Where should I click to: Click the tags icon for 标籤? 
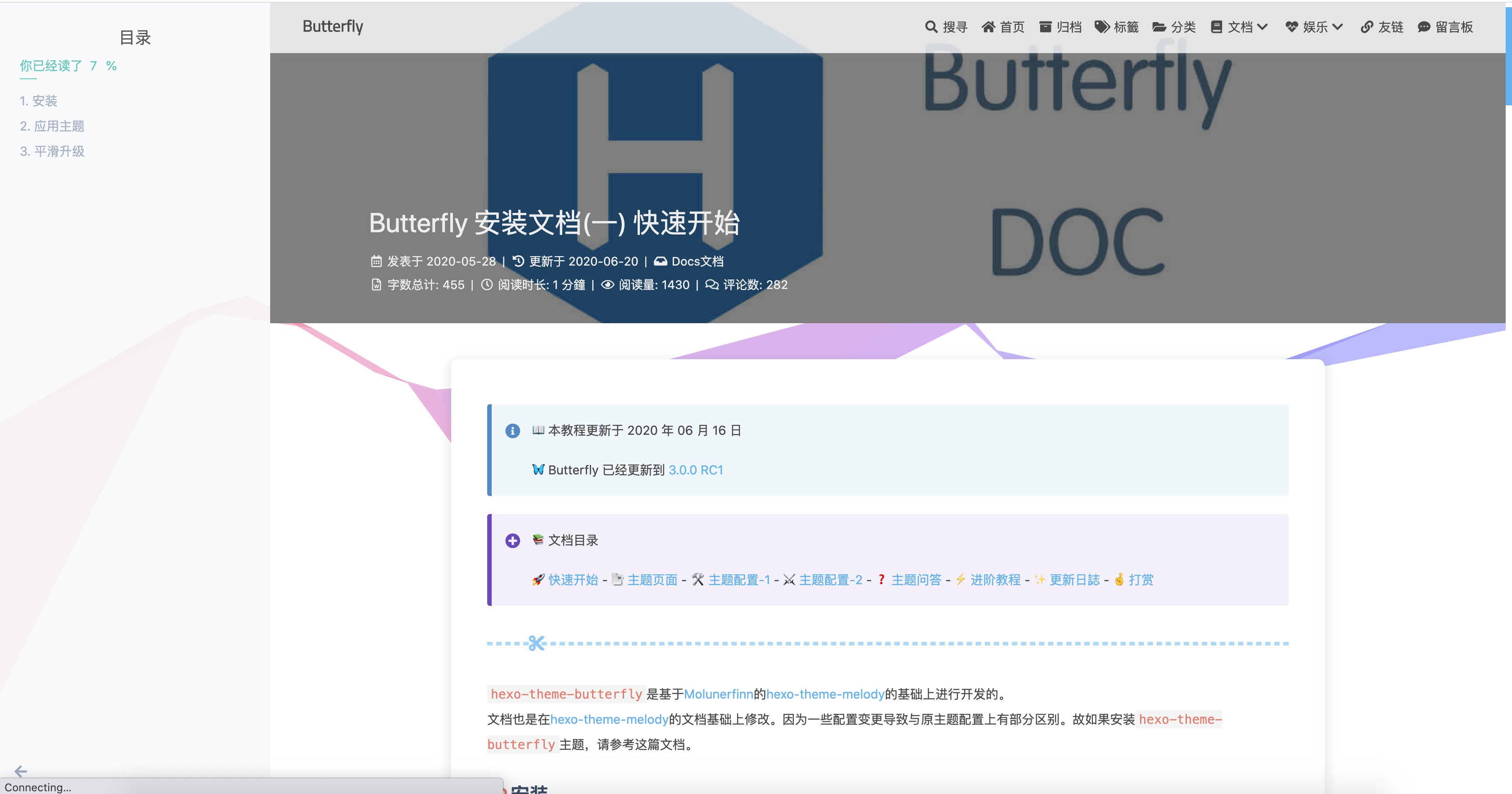click(1102, 27)
